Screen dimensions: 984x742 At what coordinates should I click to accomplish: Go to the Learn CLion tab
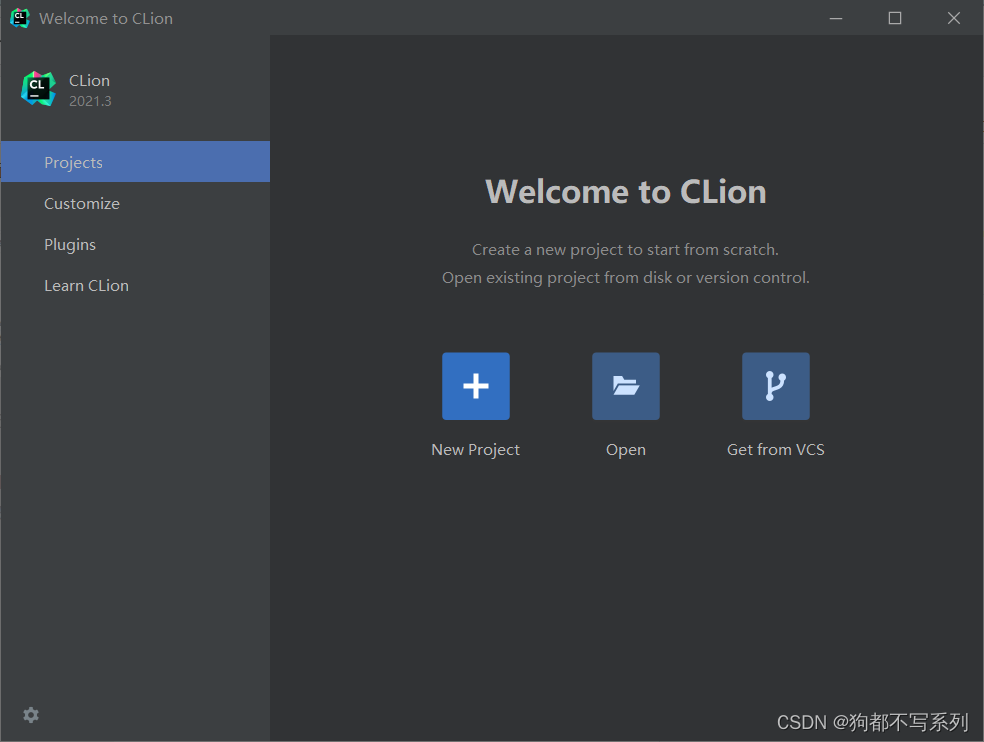click(x=136, y=286)
